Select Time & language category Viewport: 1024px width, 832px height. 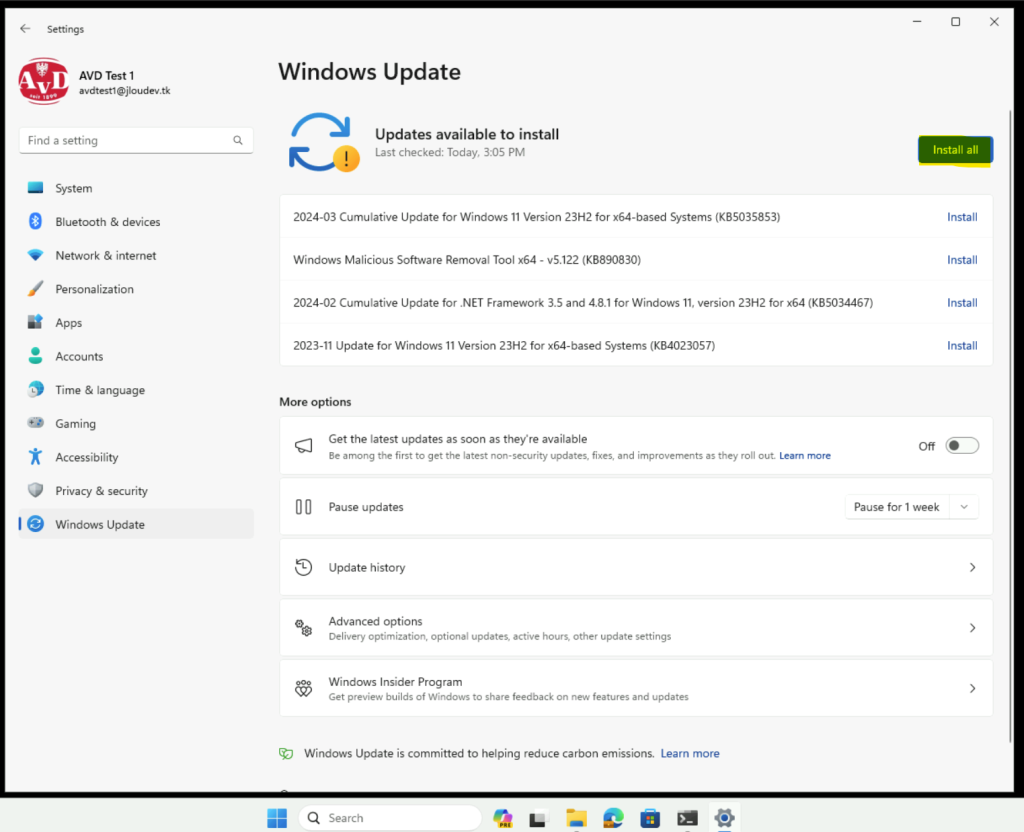(136, 390)
